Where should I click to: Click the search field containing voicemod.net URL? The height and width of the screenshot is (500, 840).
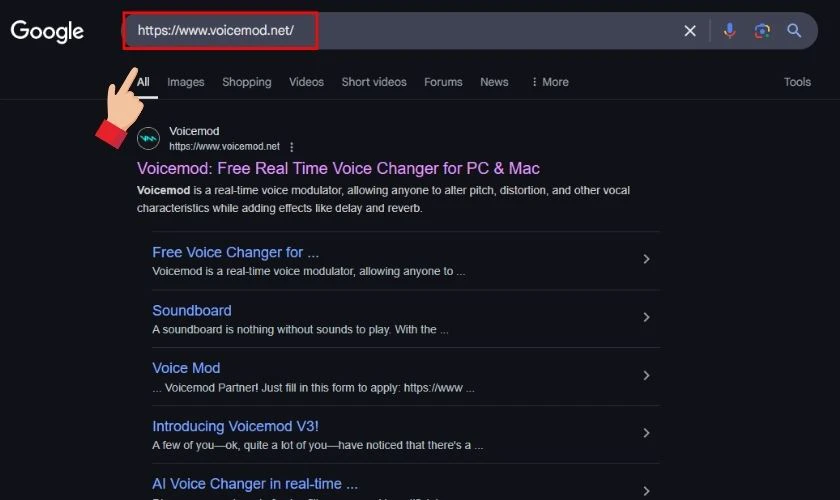[x=469, y=31]
